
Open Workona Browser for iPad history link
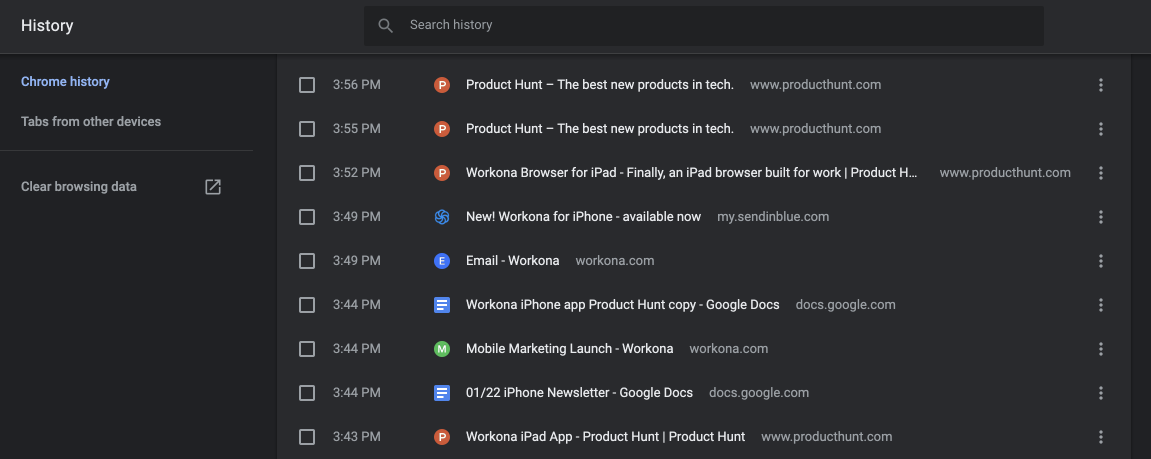pos(692,173)
